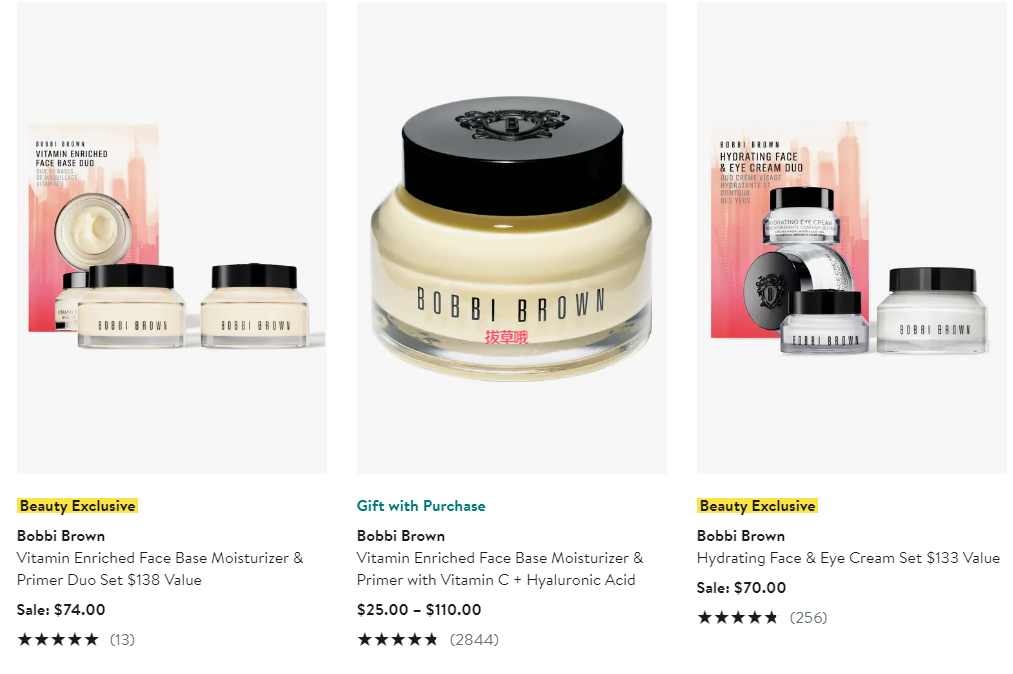Open the (2844) review count

[474, 640]
